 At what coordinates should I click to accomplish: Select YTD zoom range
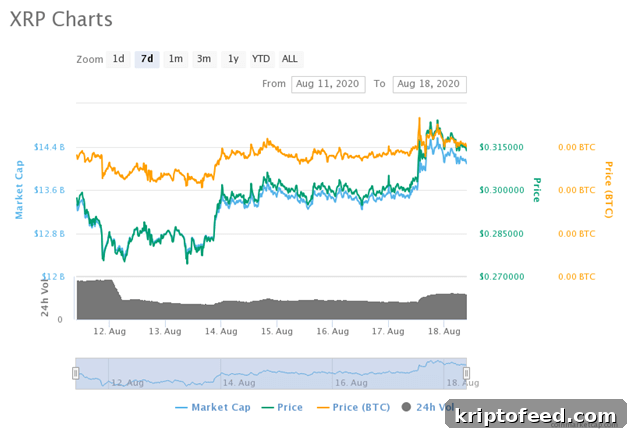tap(261, 59)
